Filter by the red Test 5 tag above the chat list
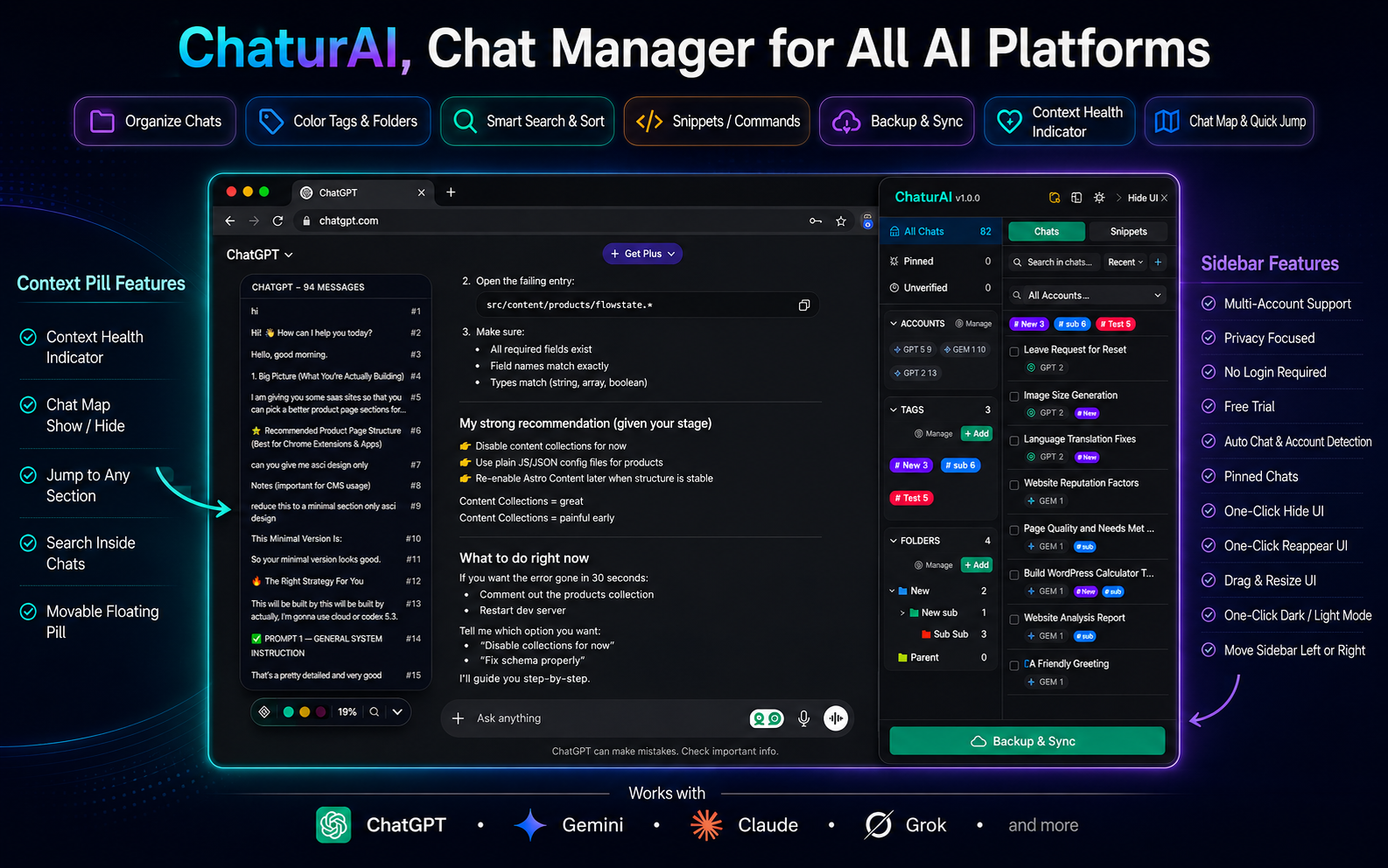Image resolution: width=1388 pixels, height=868 pixels. coord(1116,325)
